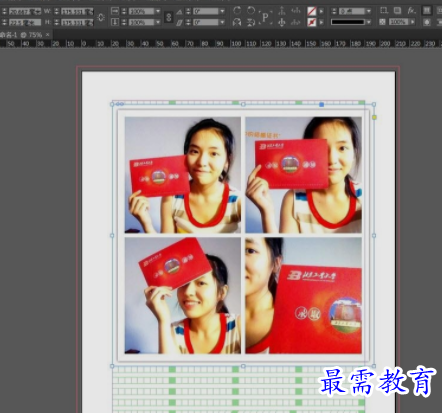The width and height of the screenshot is (442, 413).
Task: Click the Shear Angle stepper arrows
Action: (x=188, y=22)
